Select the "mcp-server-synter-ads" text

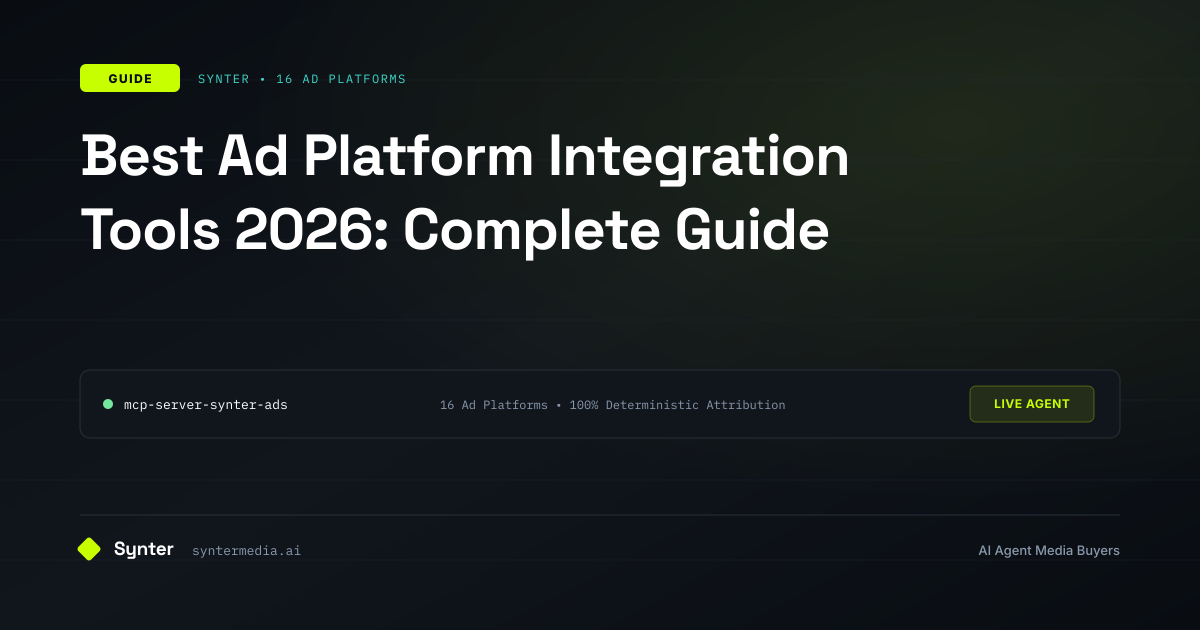click(206, 405)
